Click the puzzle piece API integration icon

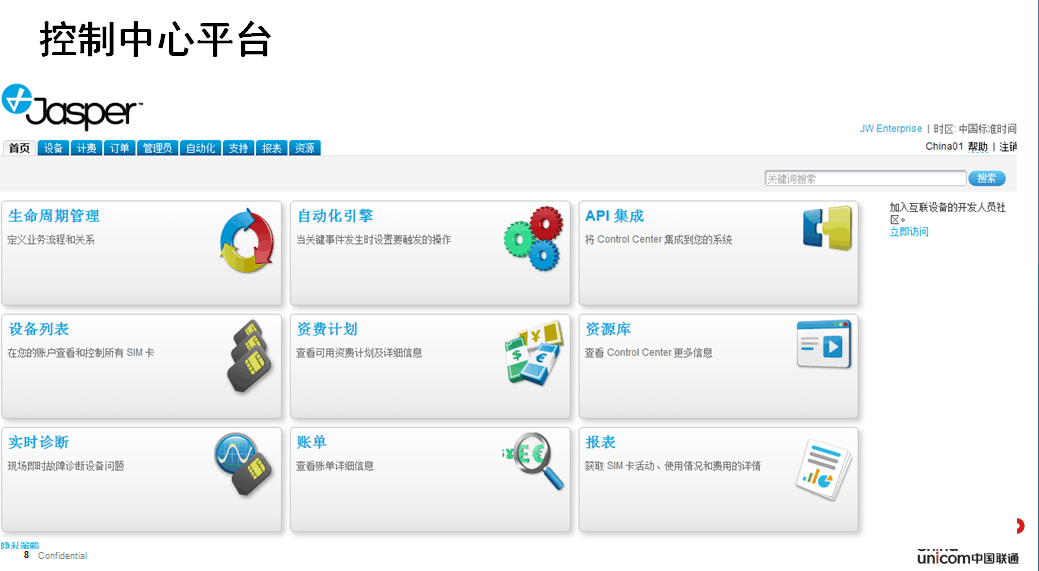(827, 229)
